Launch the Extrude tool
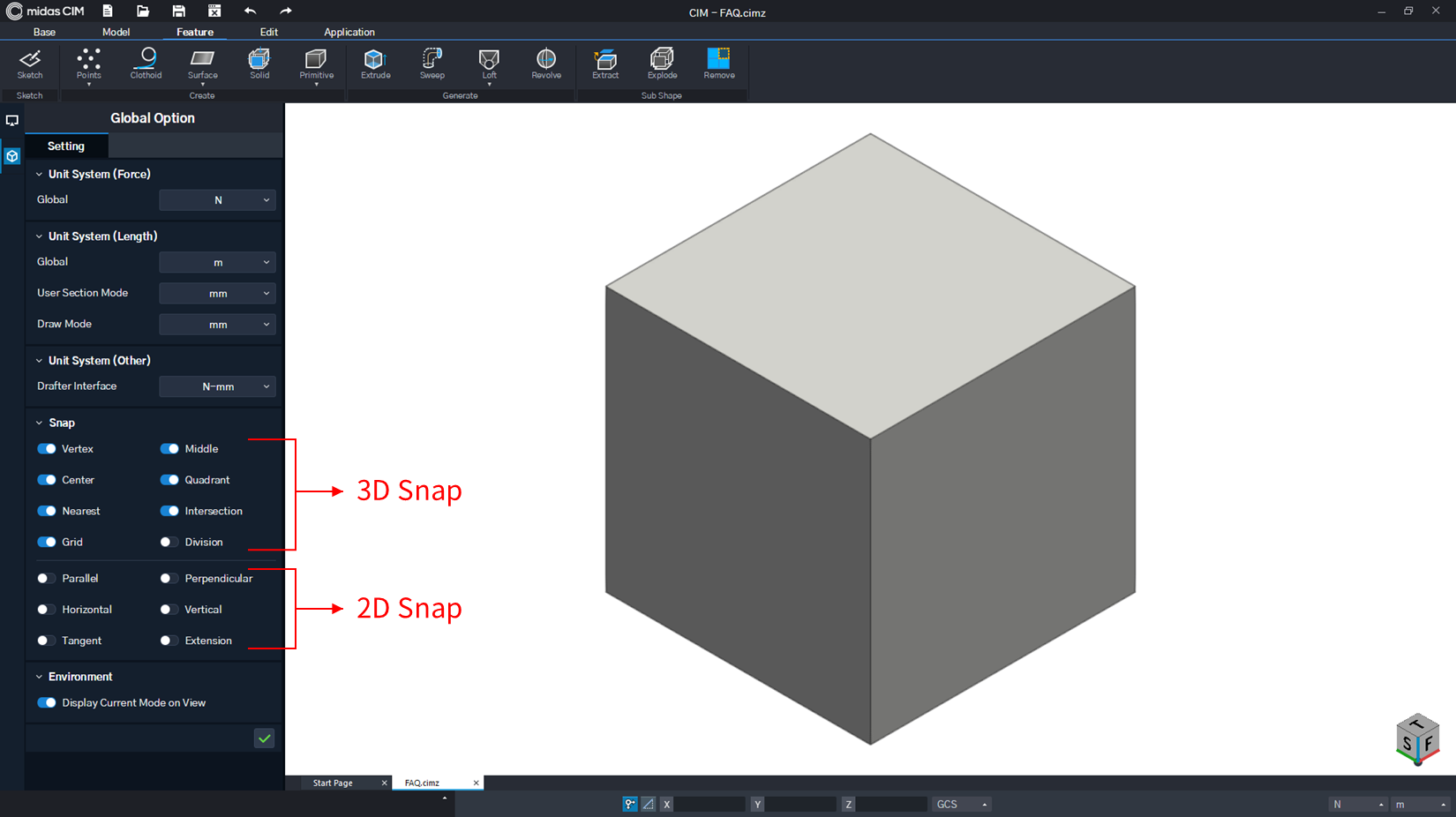The width and height of the screenshot is (1456, 817). click(375, 64)
